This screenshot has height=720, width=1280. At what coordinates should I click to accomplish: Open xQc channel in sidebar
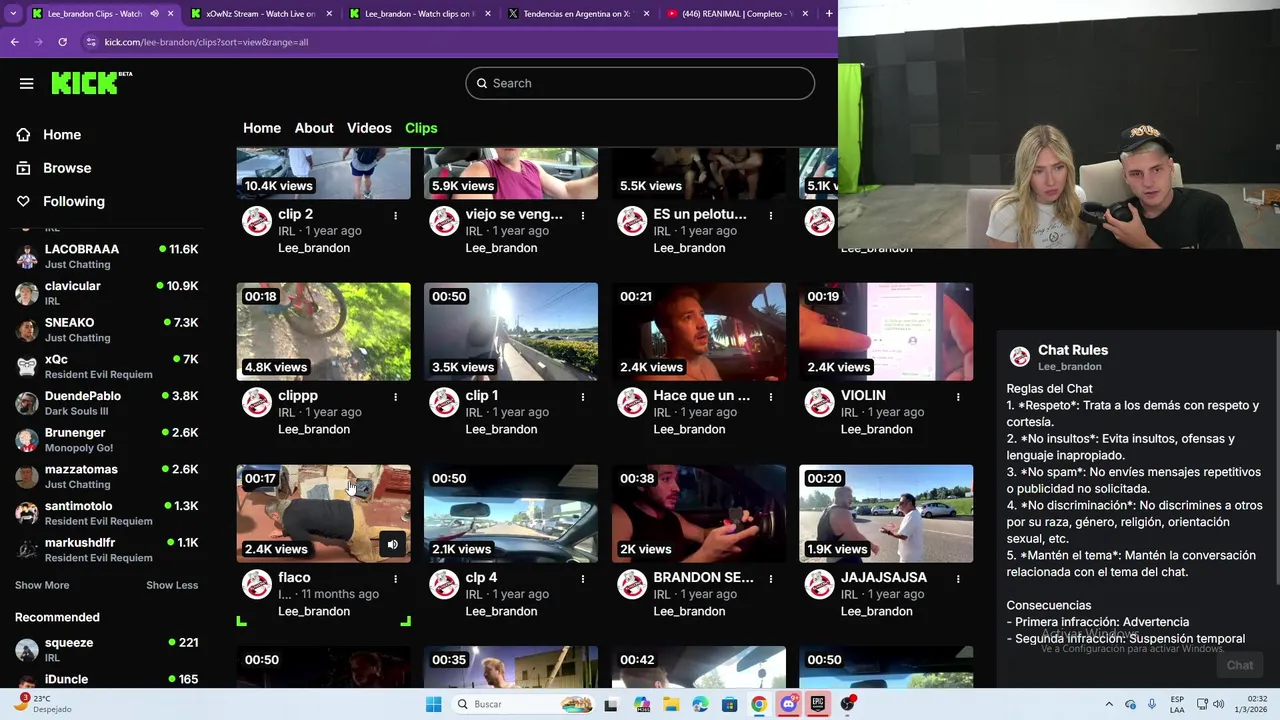(x=107, y=366)
